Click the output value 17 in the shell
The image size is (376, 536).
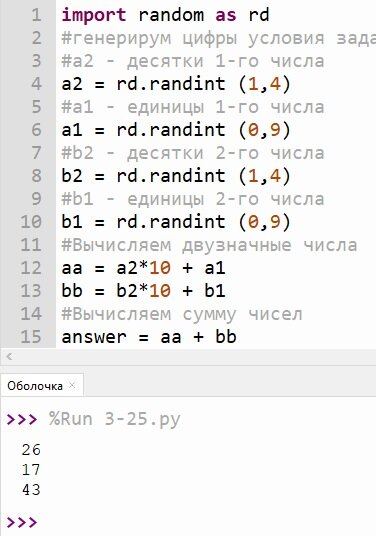coord(31,470)
